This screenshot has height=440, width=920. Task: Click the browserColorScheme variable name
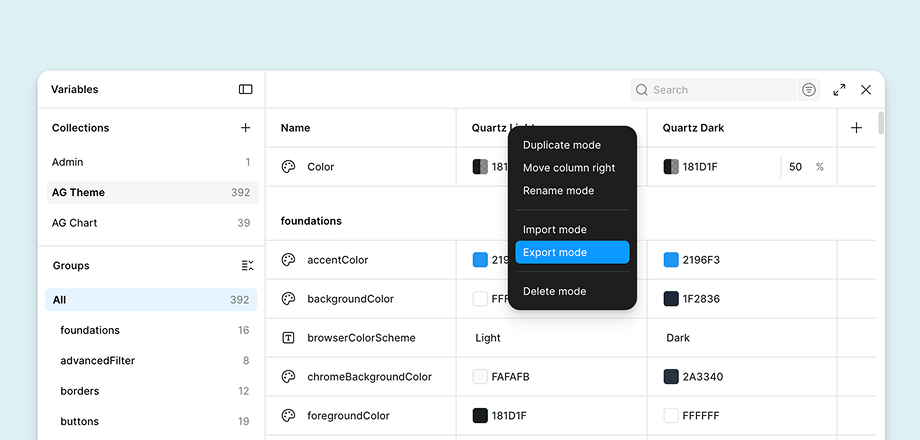click(361, 338)
